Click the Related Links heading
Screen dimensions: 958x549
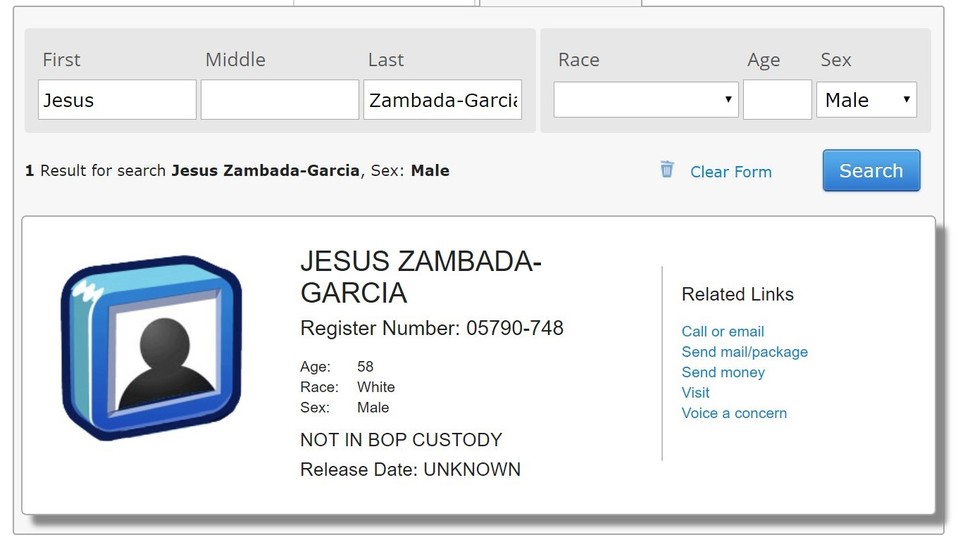737,294
